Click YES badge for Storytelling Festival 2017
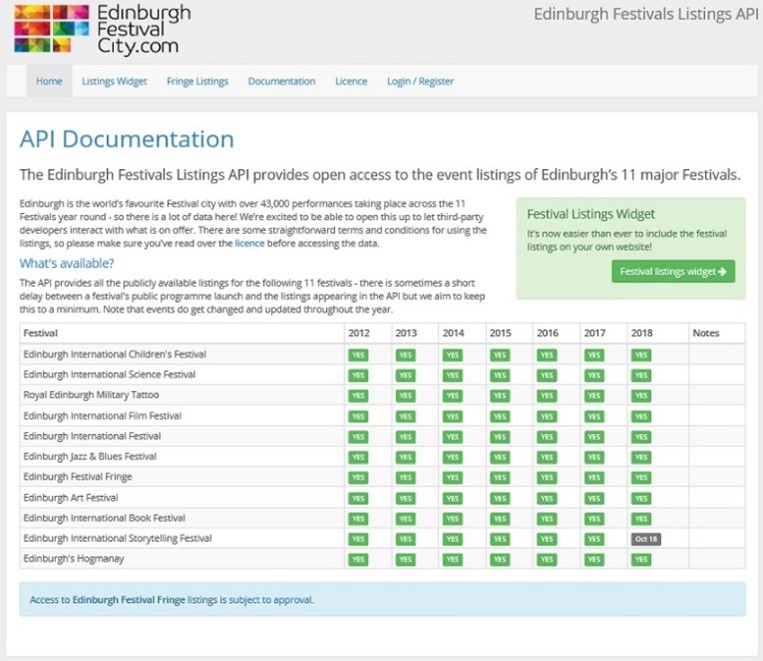The width and height of the screenshot is (763, 661). point(594,539)
